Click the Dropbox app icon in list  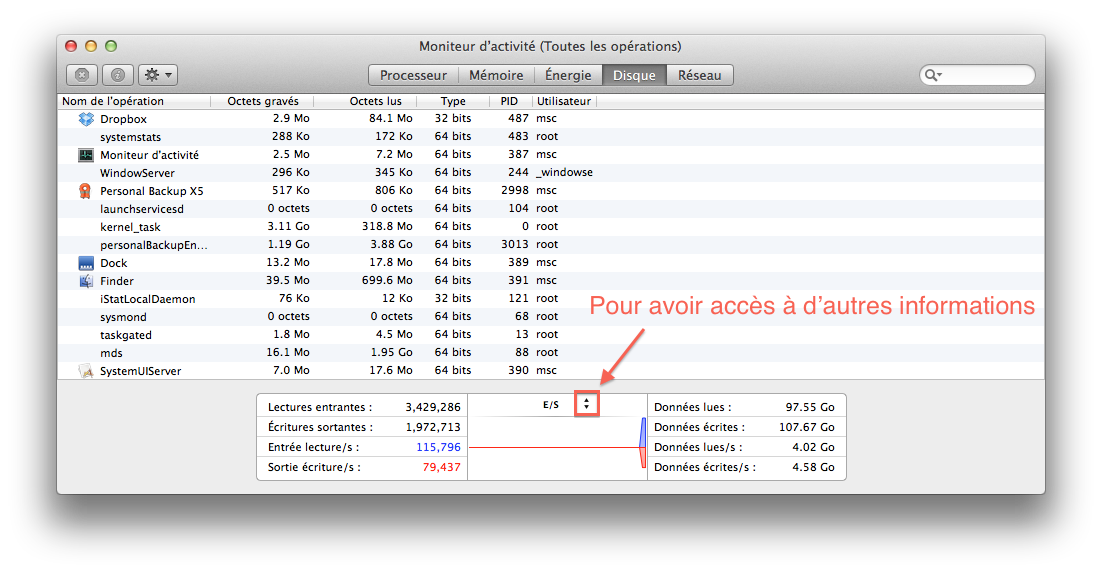coord(86,119)
